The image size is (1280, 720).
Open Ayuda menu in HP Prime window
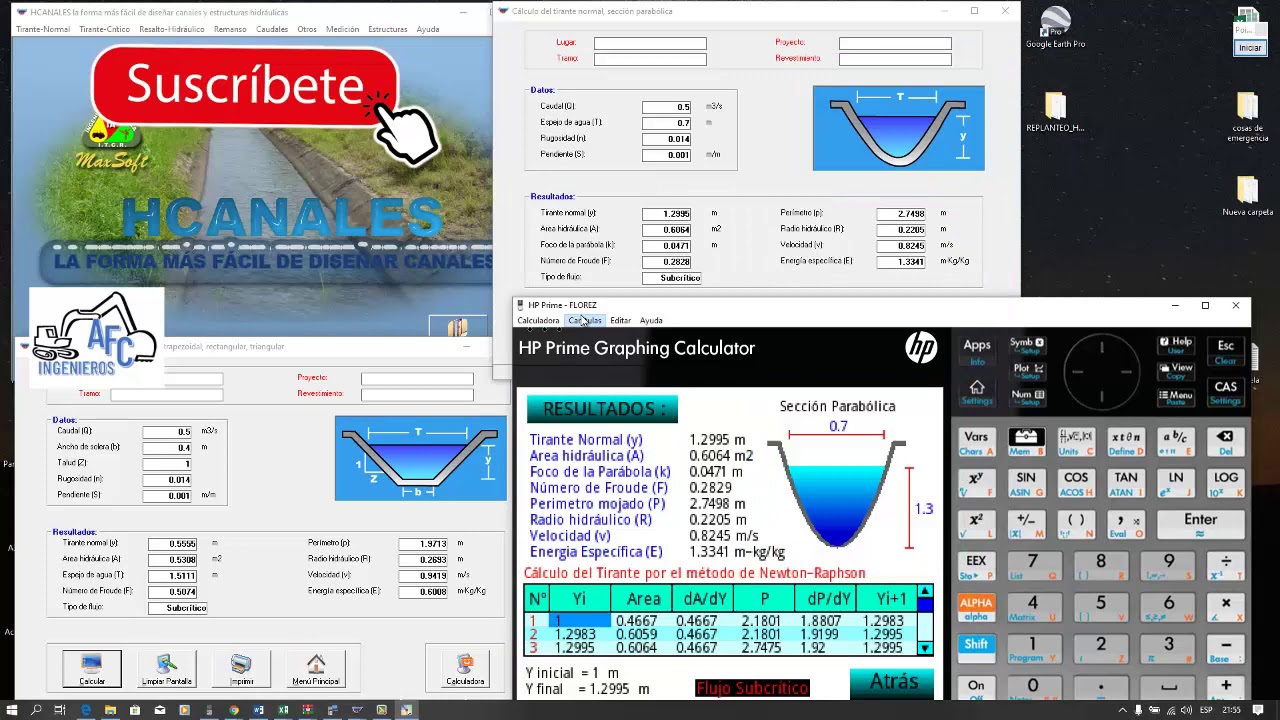pos(651,321)
